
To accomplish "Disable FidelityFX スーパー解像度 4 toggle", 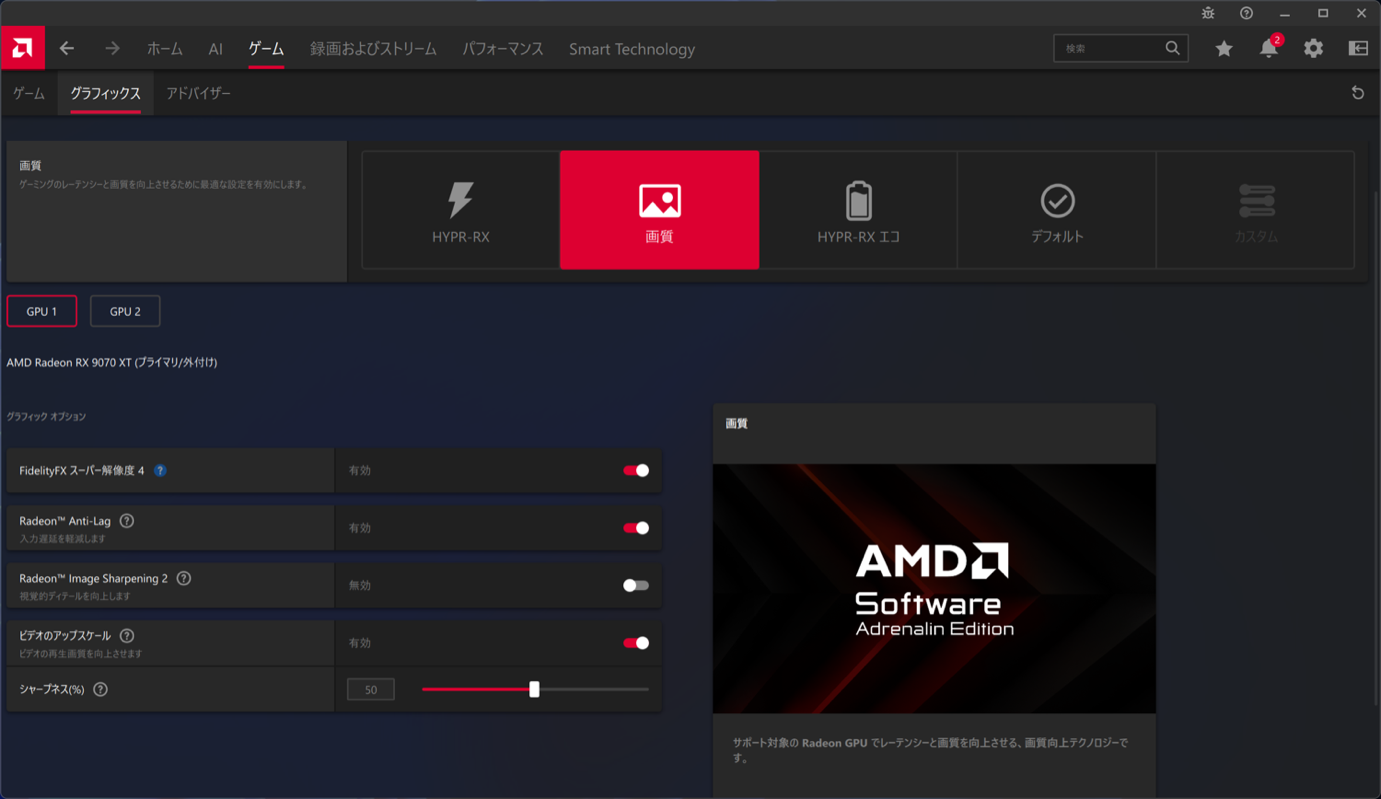I will pos(636,470).
